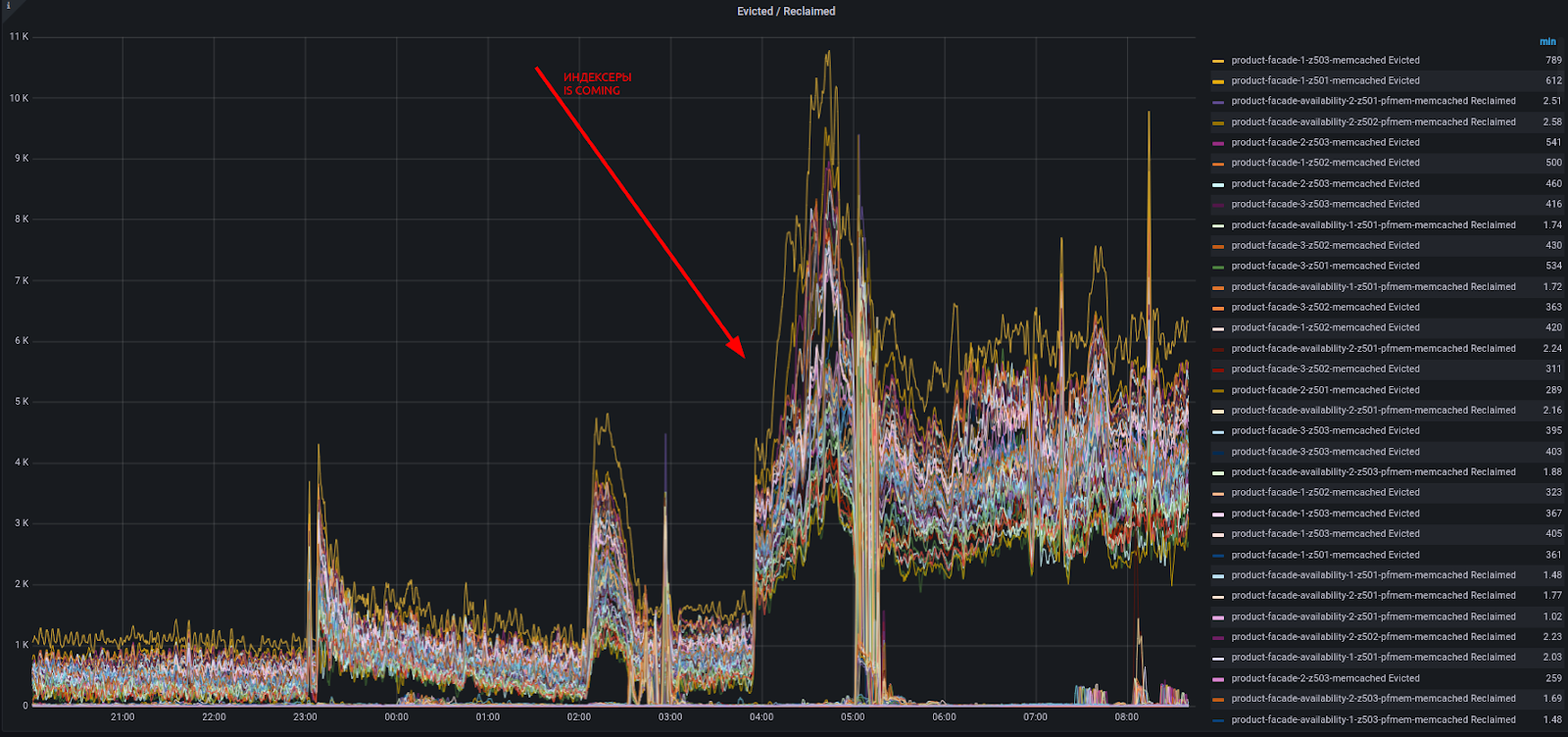Select availability-2-z501-pfmem Reclaimed label with min 2.24
This screenshot has width=1568, height=737.
[x=1374, y=348]
